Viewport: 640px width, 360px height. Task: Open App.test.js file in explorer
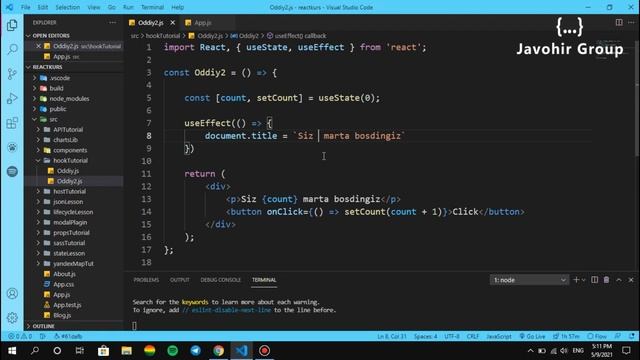pyautogui.click(x=67, y=305)
